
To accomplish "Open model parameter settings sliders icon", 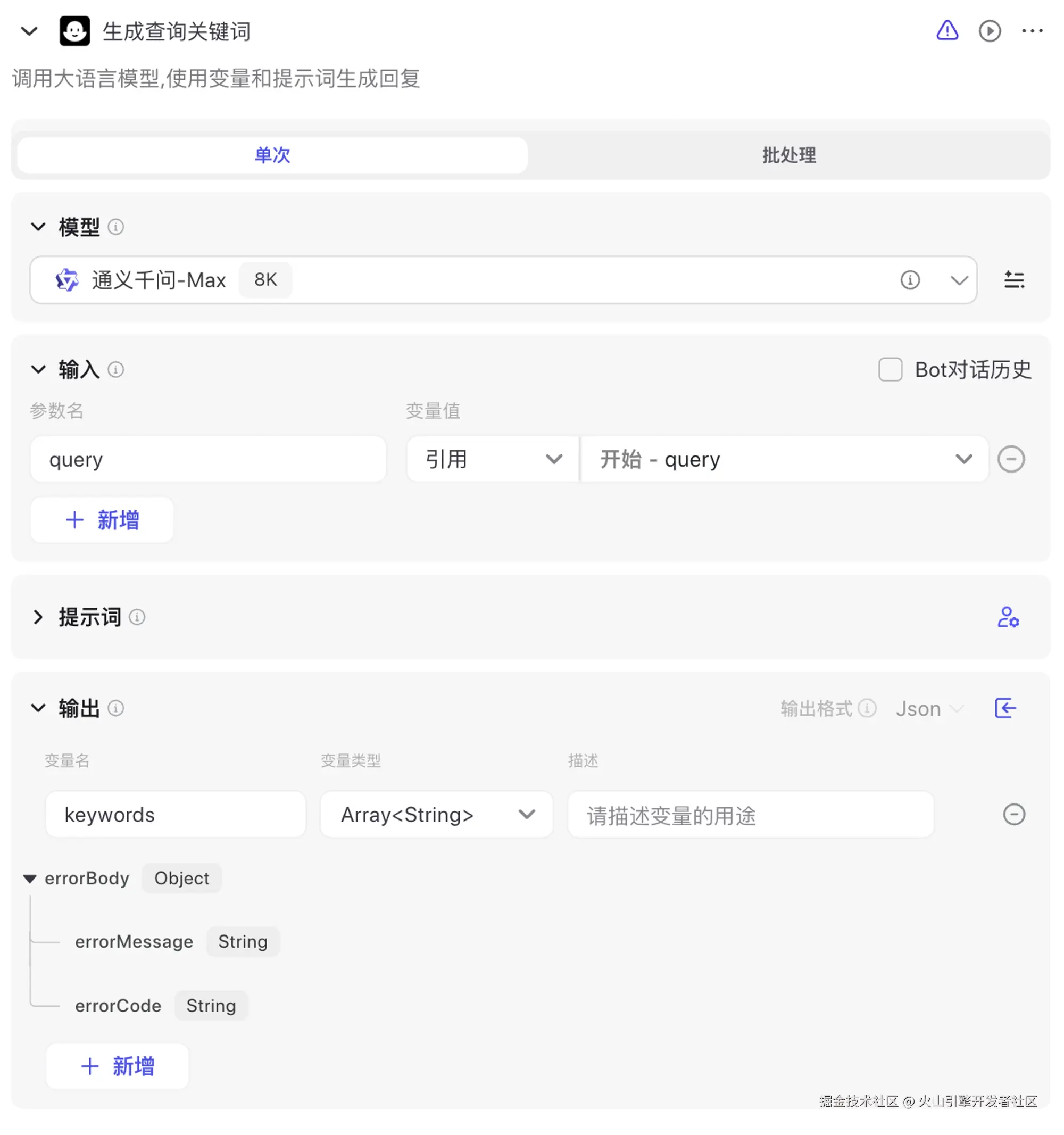I will coord(1014,280).
